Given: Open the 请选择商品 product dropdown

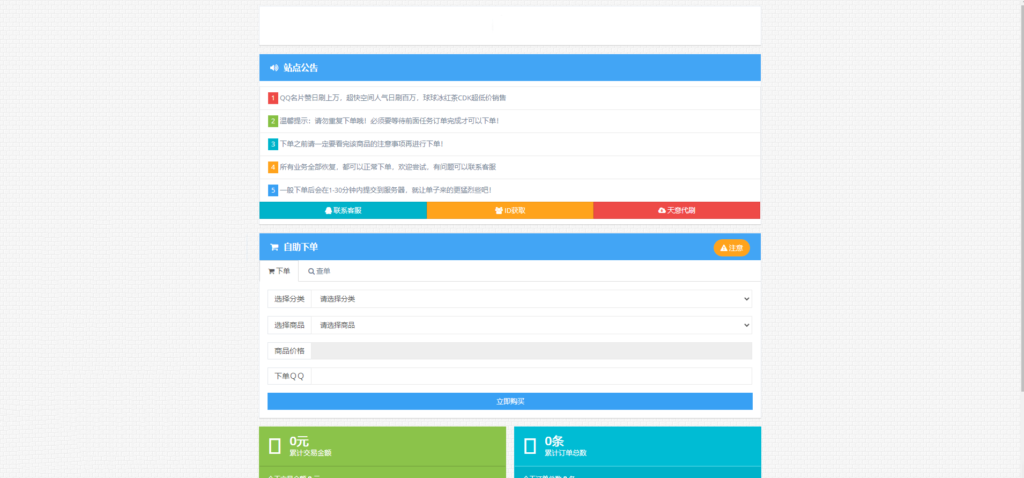Looking at the screenshot, I should 532,325.
